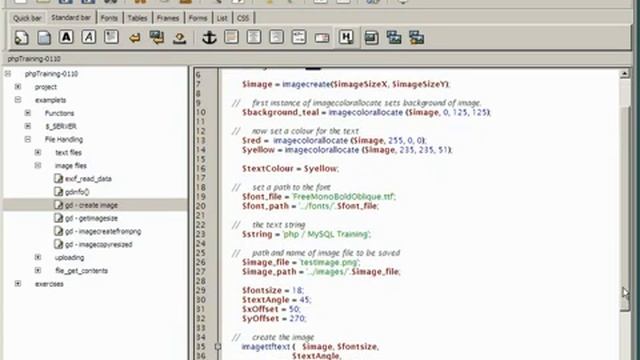This screenshot has height=360, width=640.
Task: Insert a line break with the return arrow
Action: [134, 38]
